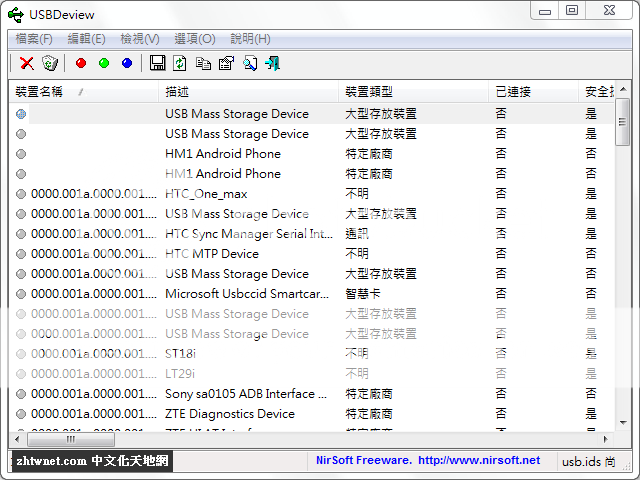Click device icon of HTC MTP Device row
This screenshot has width=640, height=480.
pyautogui.click(x=21, y=254)
